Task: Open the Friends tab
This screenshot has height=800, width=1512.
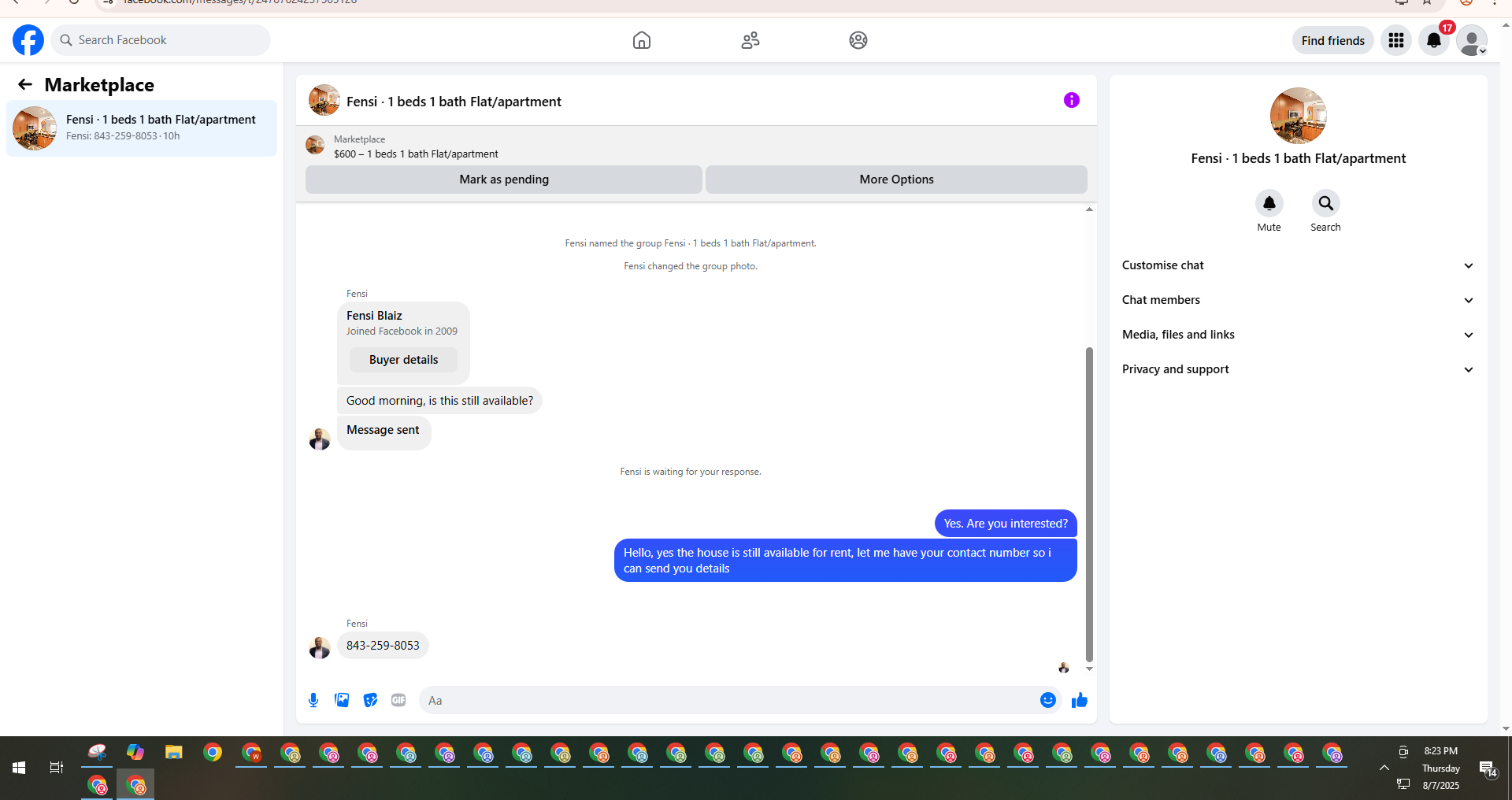Action: [750, 40]
